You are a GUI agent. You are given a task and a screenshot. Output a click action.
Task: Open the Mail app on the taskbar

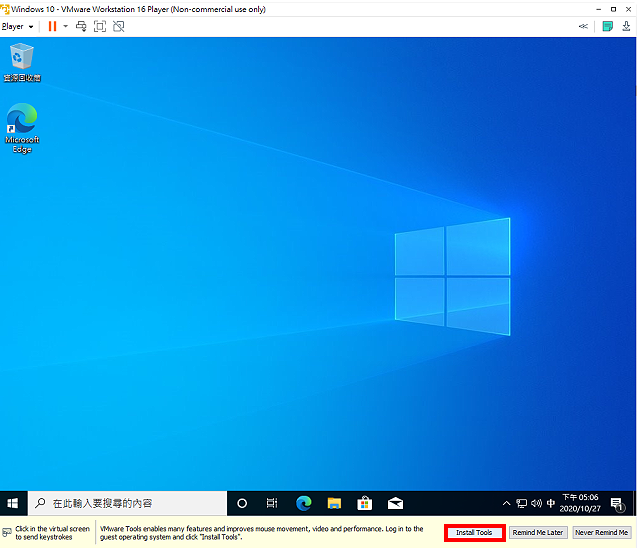(395, 503)
